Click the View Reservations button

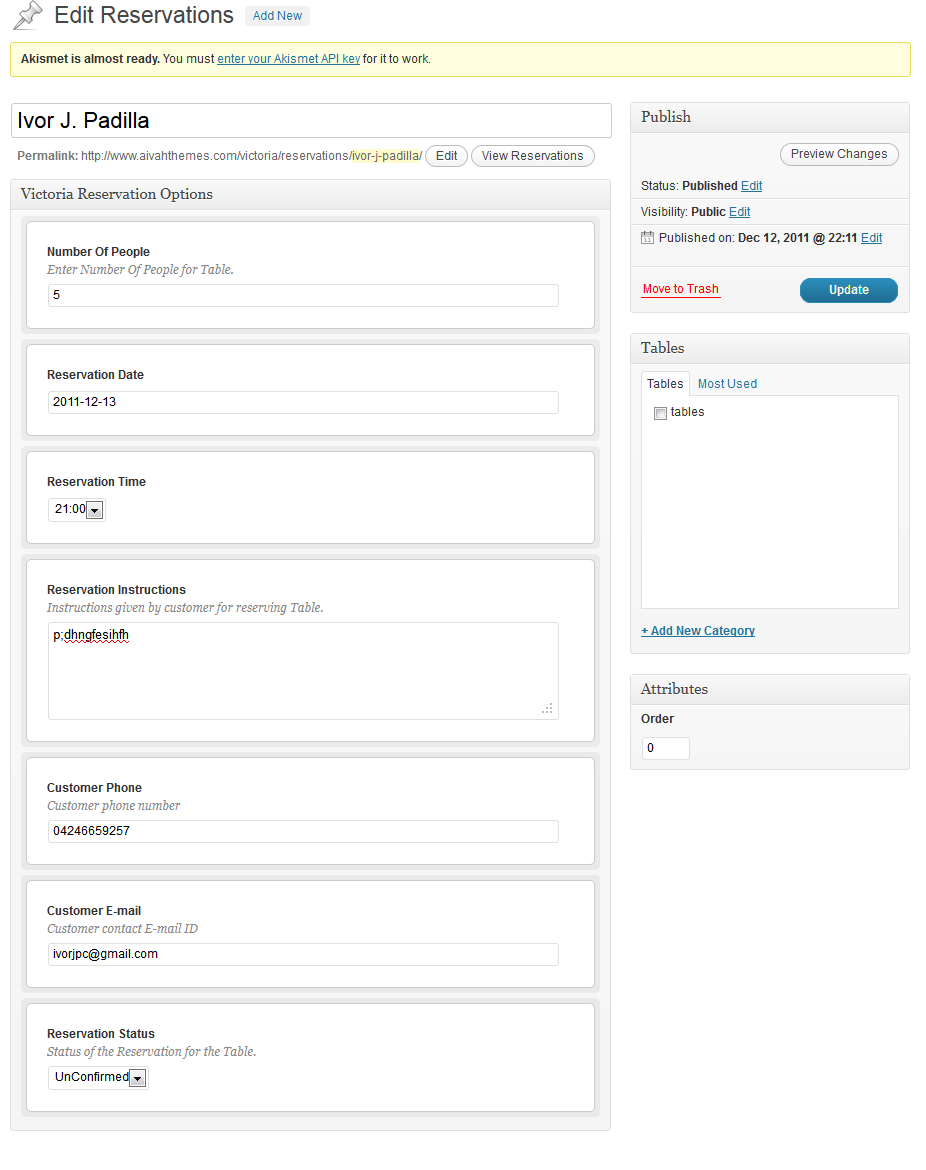(x=532, y=156)
